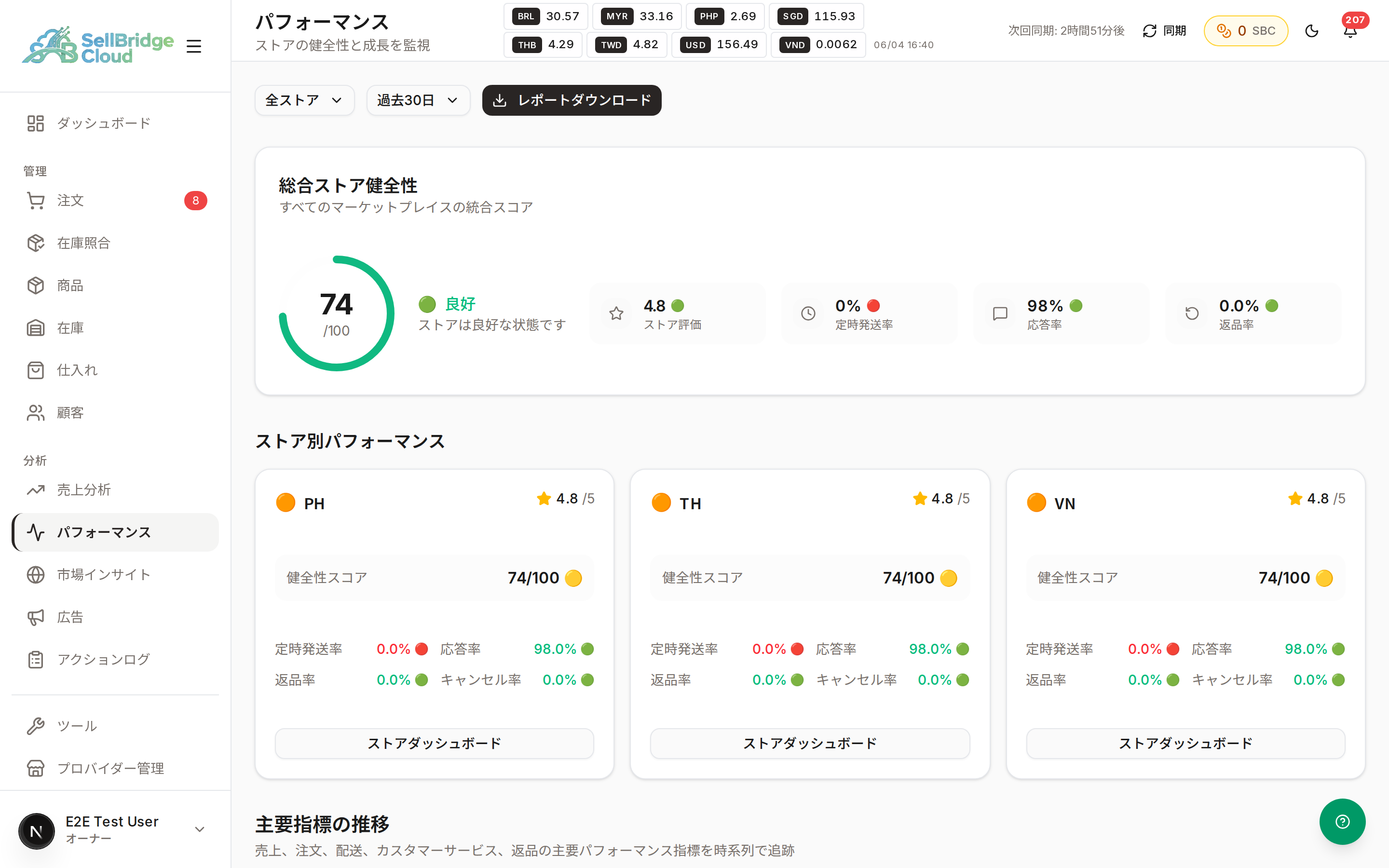Click the VND 0.0062 exchange rate chip

pyautogui.click(x=818, y=45)
